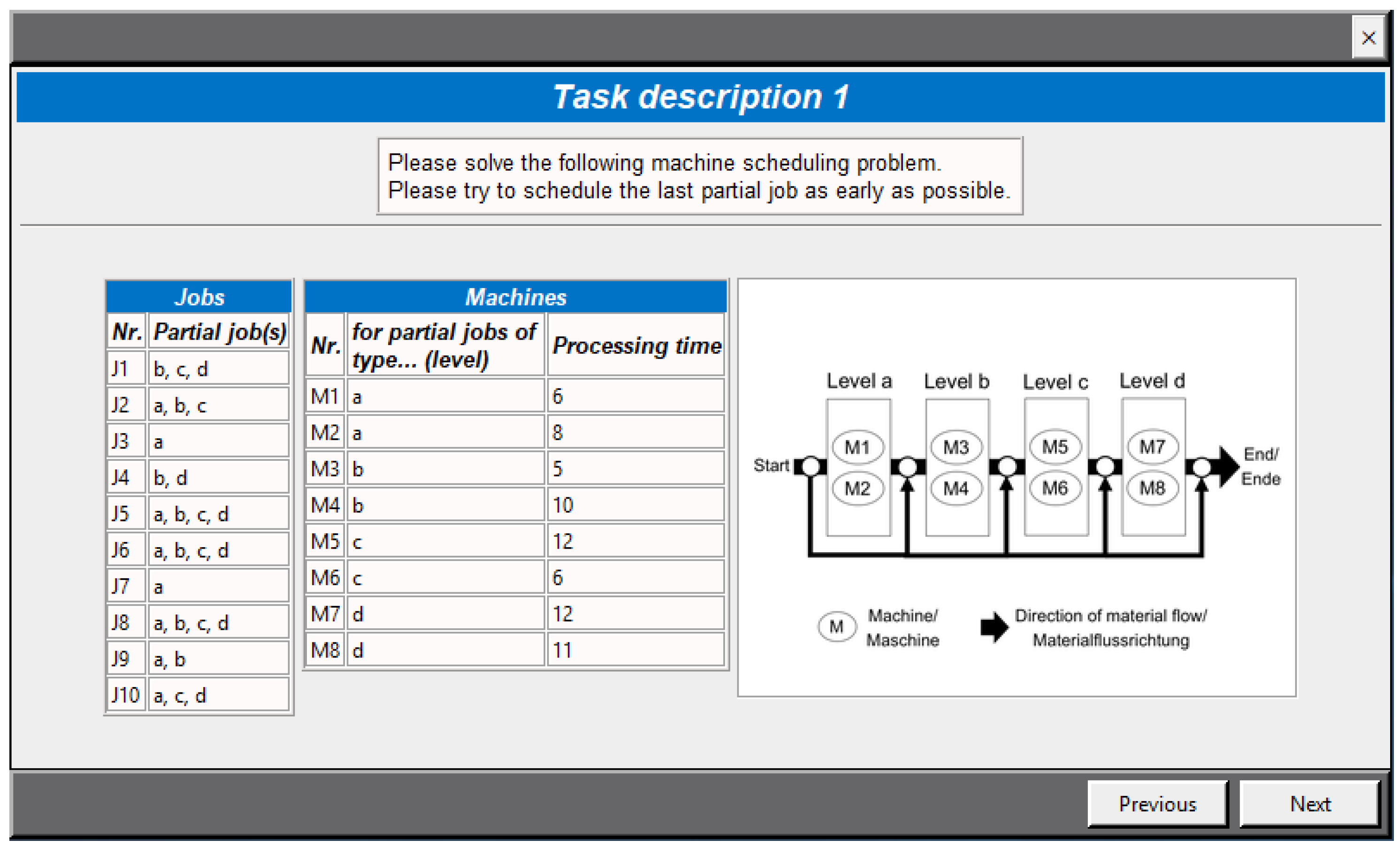Image resolution: width=1400 pixels, height=855 pixels.
Task: Select the M8 machine oval in diagram
Action: click(x=1153, y=488)
